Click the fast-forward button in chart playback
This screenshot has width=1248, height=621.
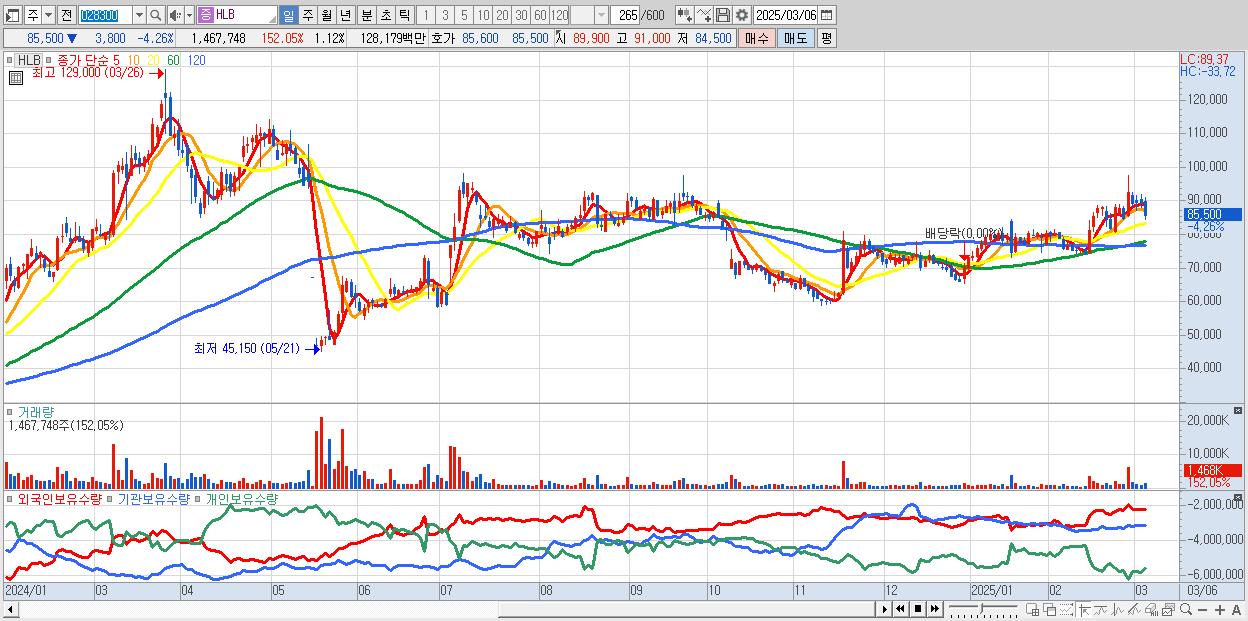(934, 609)
